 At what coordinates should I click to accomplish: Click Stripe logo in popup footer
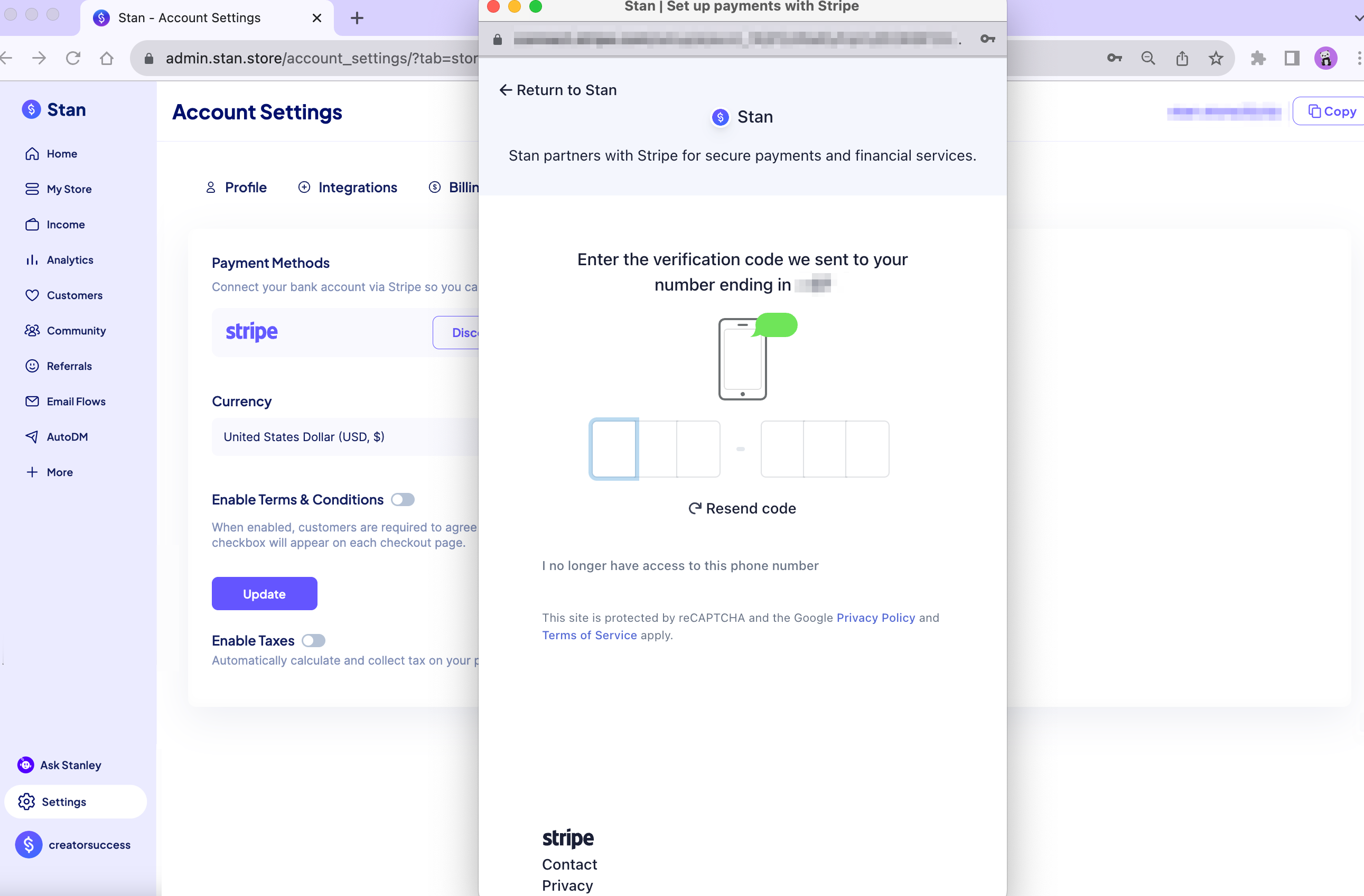tap(567, 837)
